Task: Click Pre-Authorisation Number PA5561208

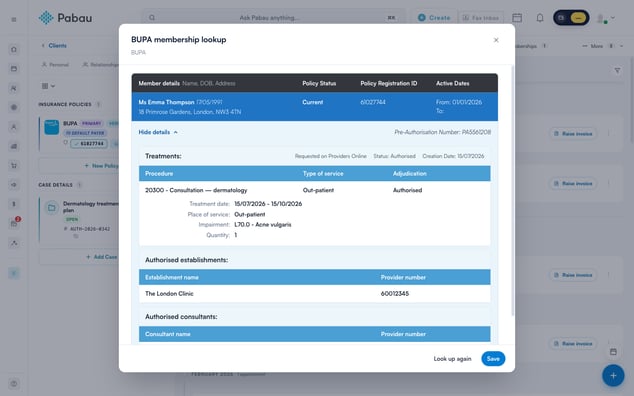Action: tap(442, 132)
